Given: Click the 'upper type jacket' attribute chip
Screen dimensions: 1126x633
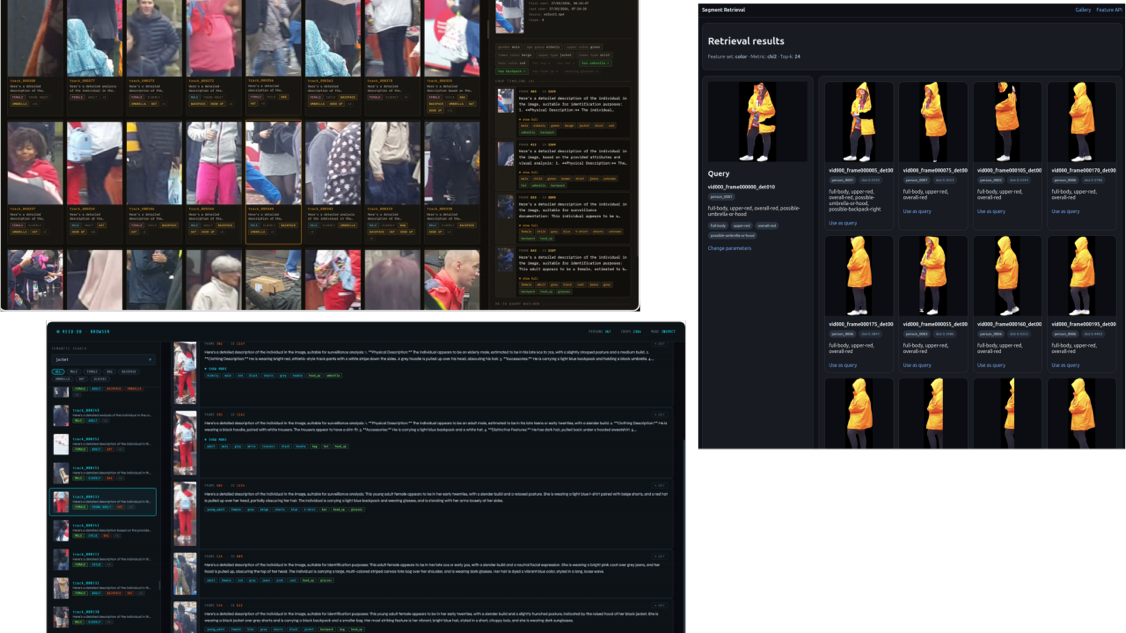Looking at the screenshot, I should coord(555,55).
